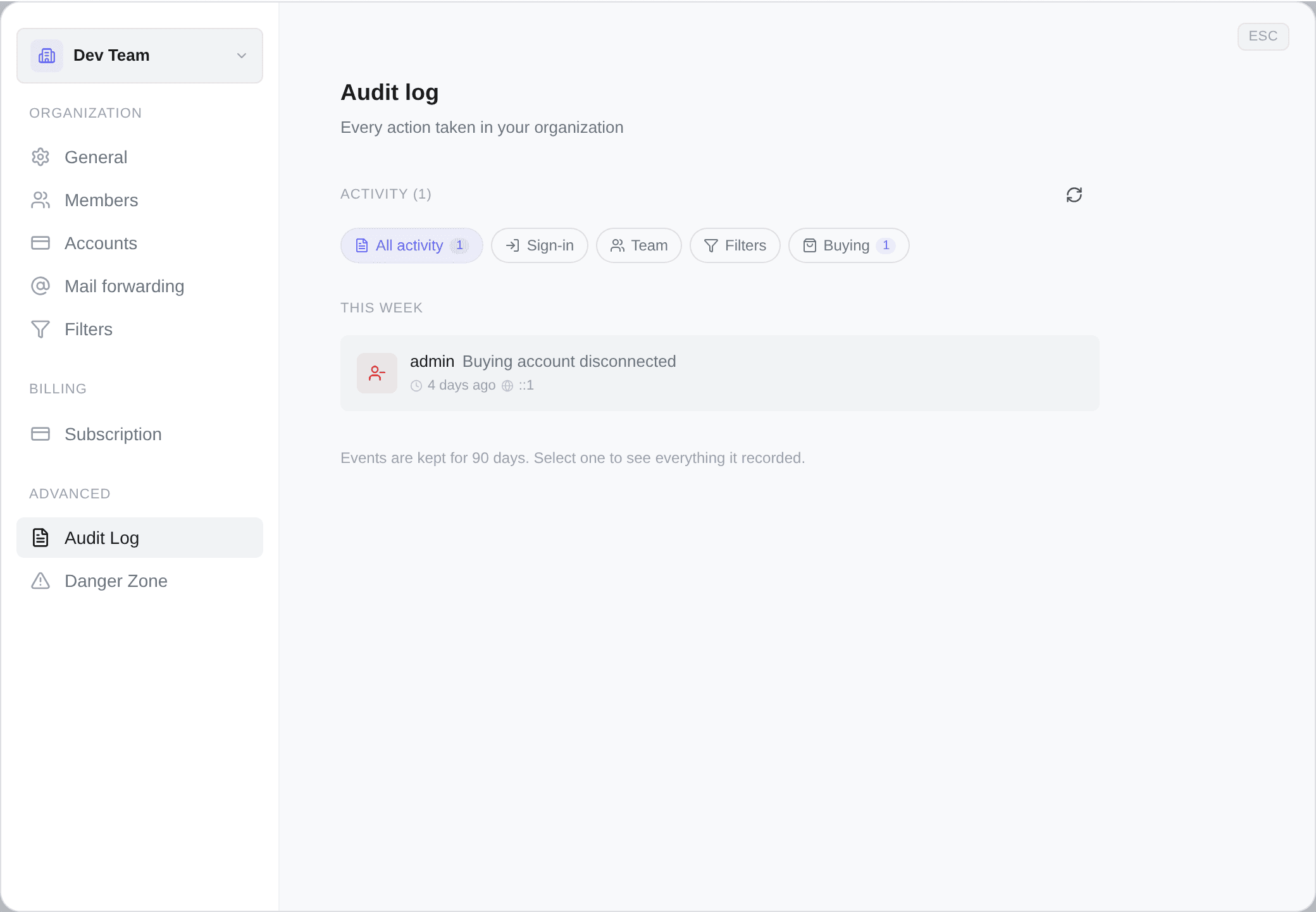Click the count badge on All activity
Viewport: 1316px width, 912px height.
click(x=459, y=245)
